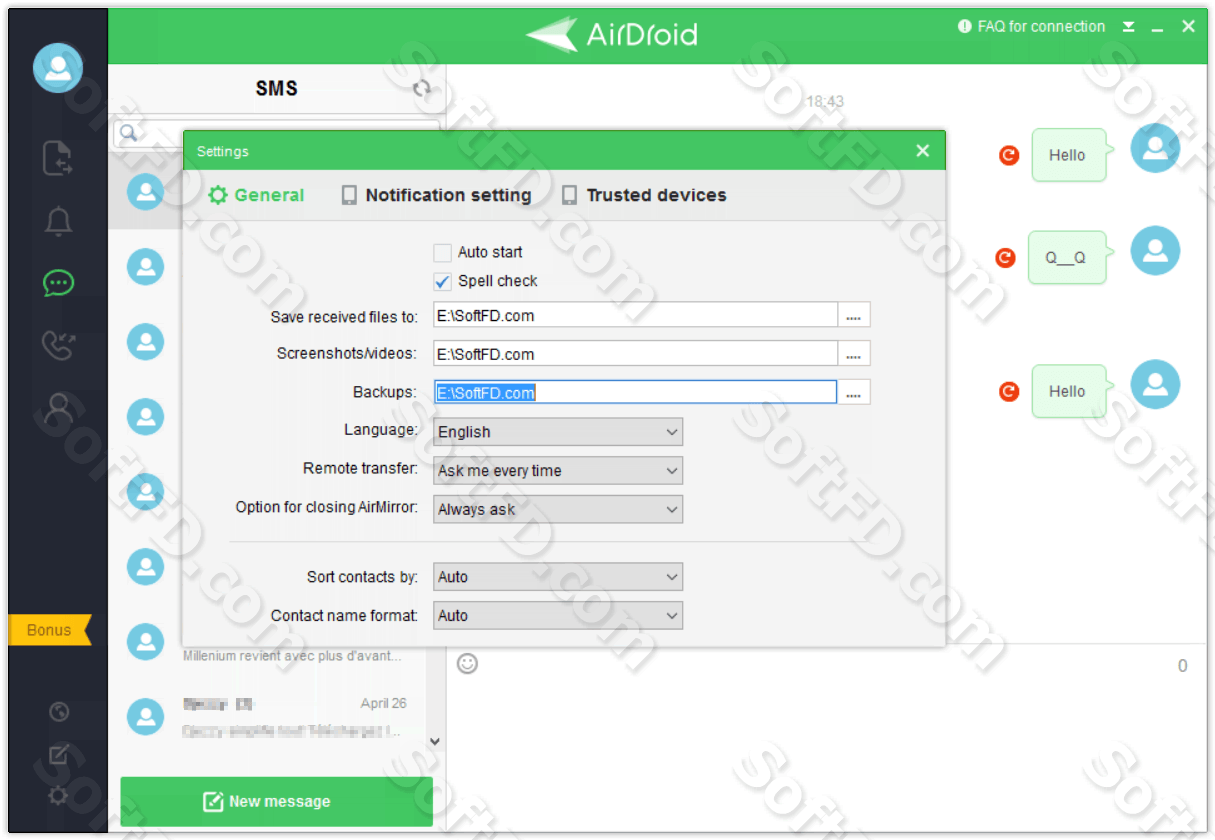Click the search magnifier icon in SMS panel

coord(128,132)
